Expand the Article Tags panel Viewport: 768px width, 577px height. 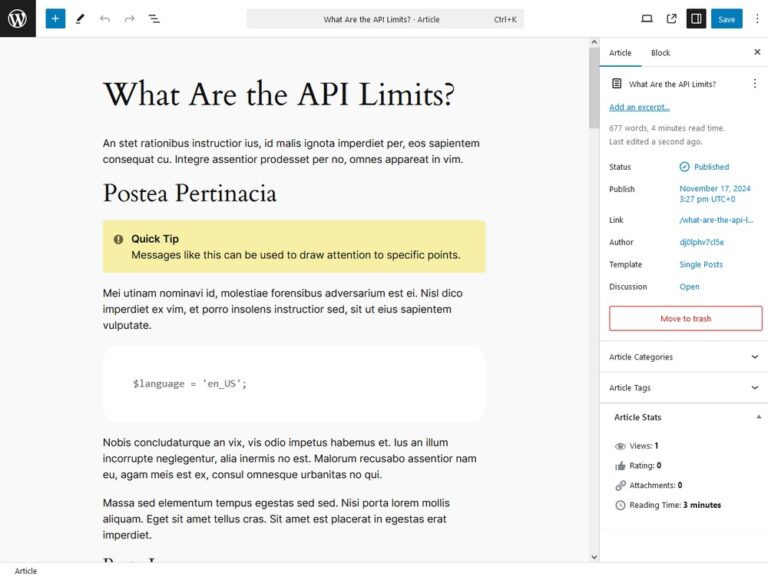tap(684, 388)
